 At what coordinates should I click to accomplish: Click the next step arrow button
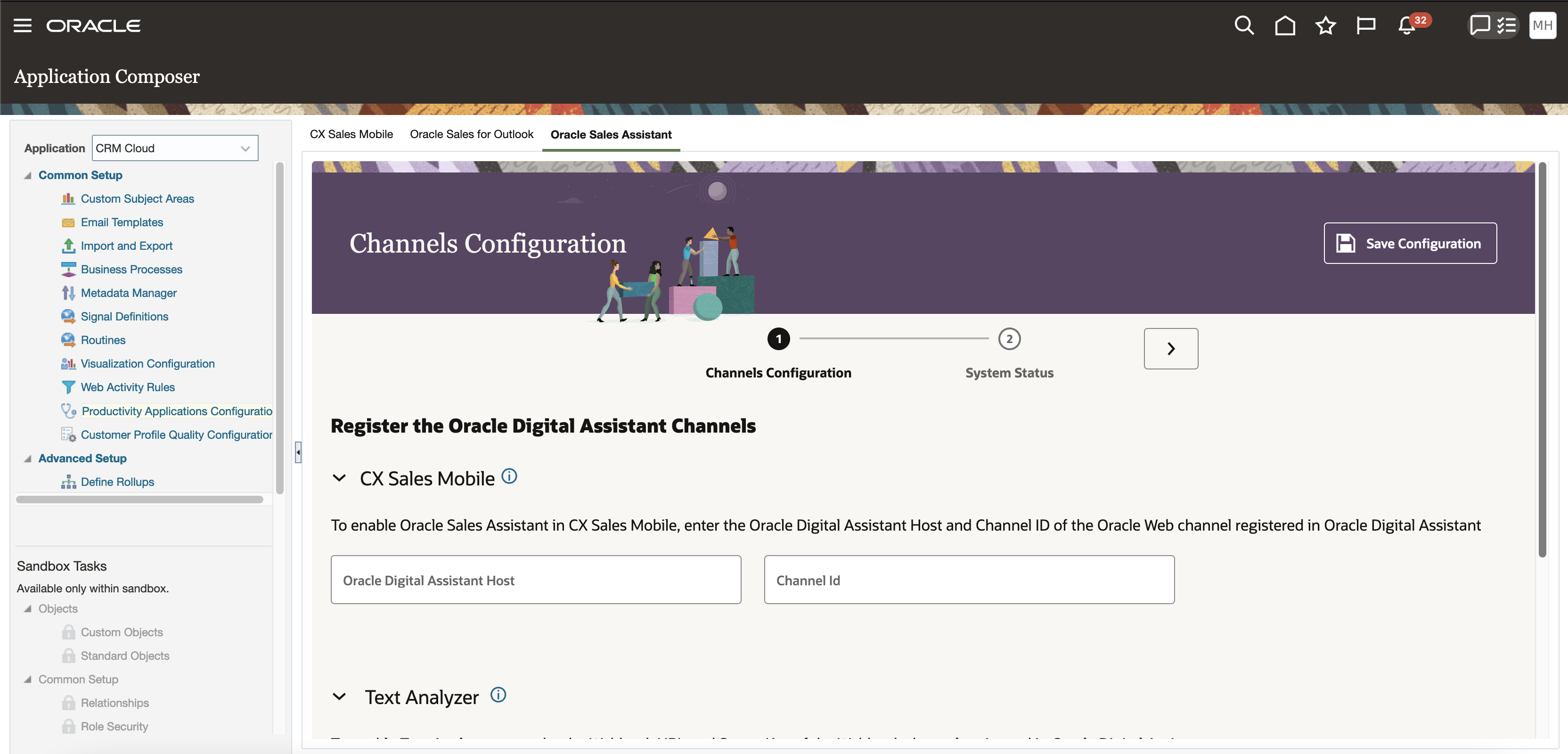(x=1170, y=348)
